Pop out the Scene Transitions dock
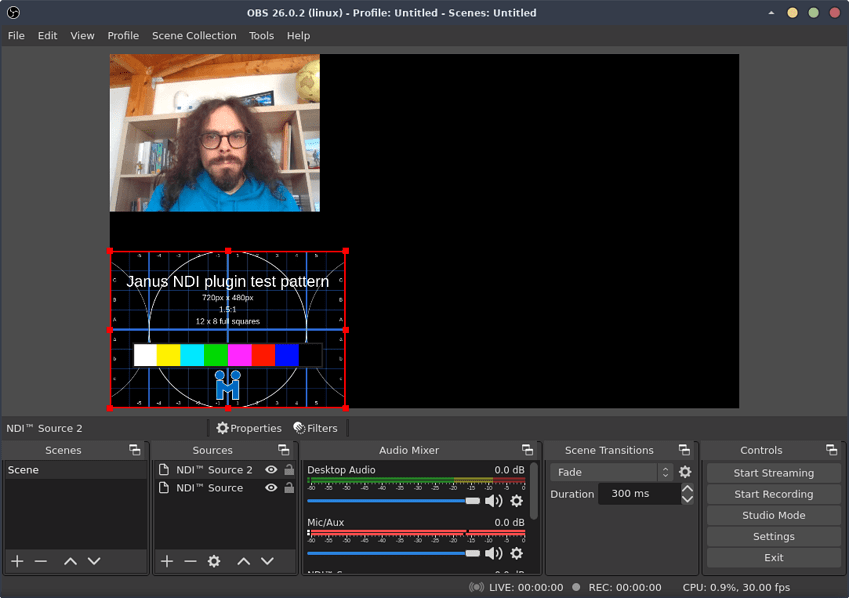 pos(684,450)
